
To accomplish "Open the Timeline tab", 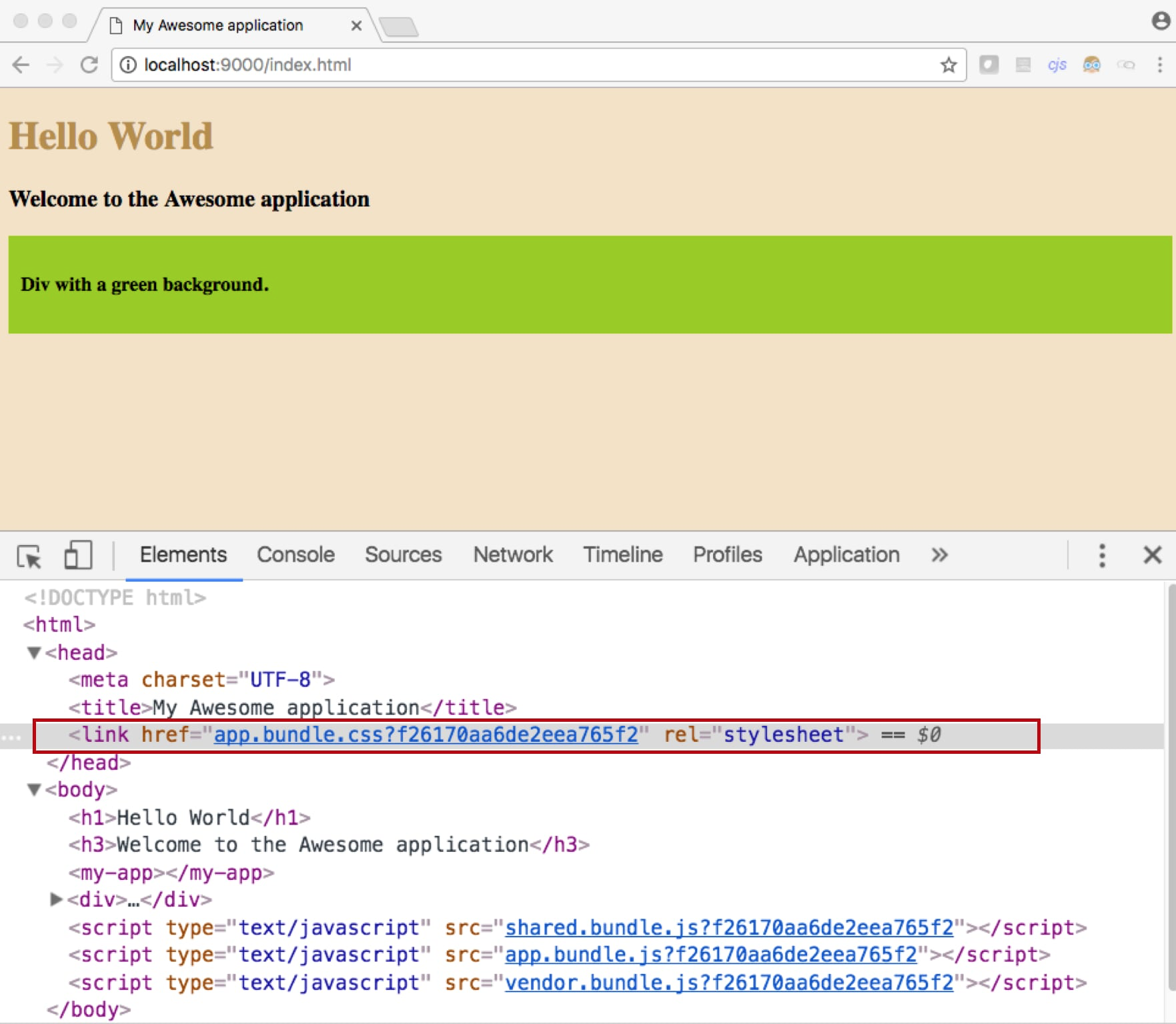I will point(623,555).
